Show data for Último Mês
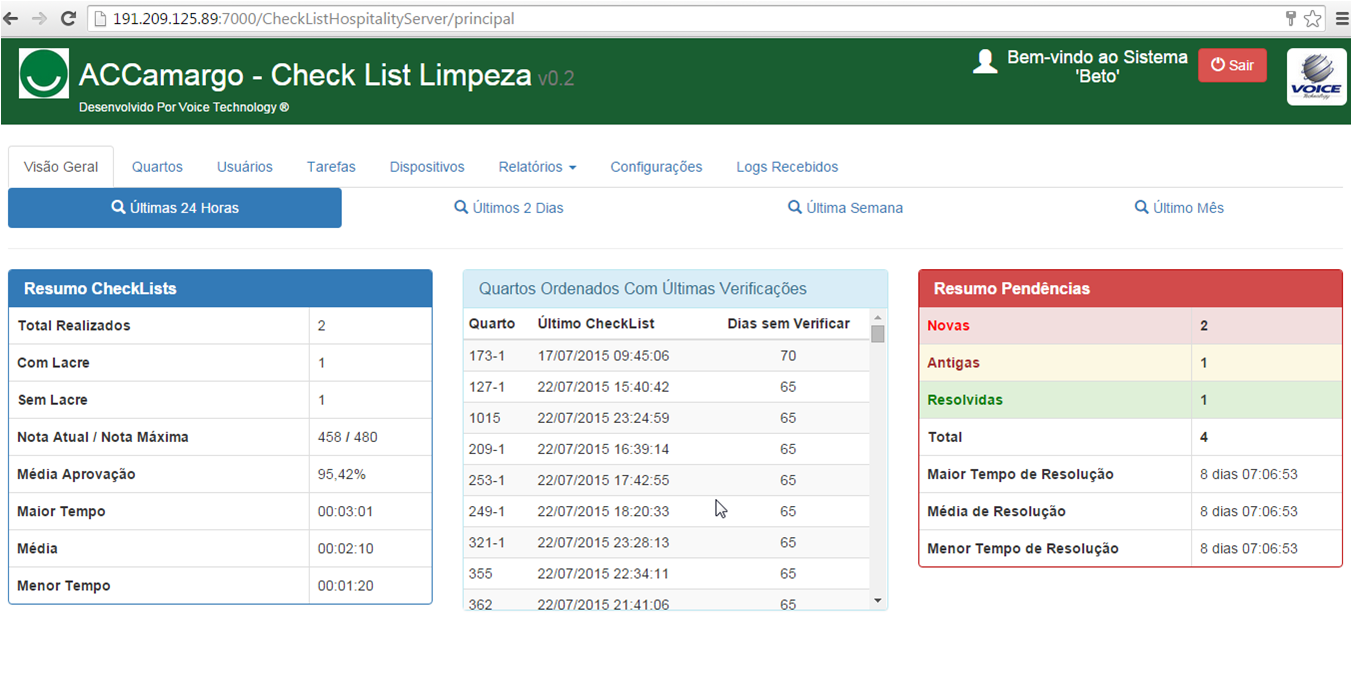This screenshot has height=698, width=1352. 1179,208
